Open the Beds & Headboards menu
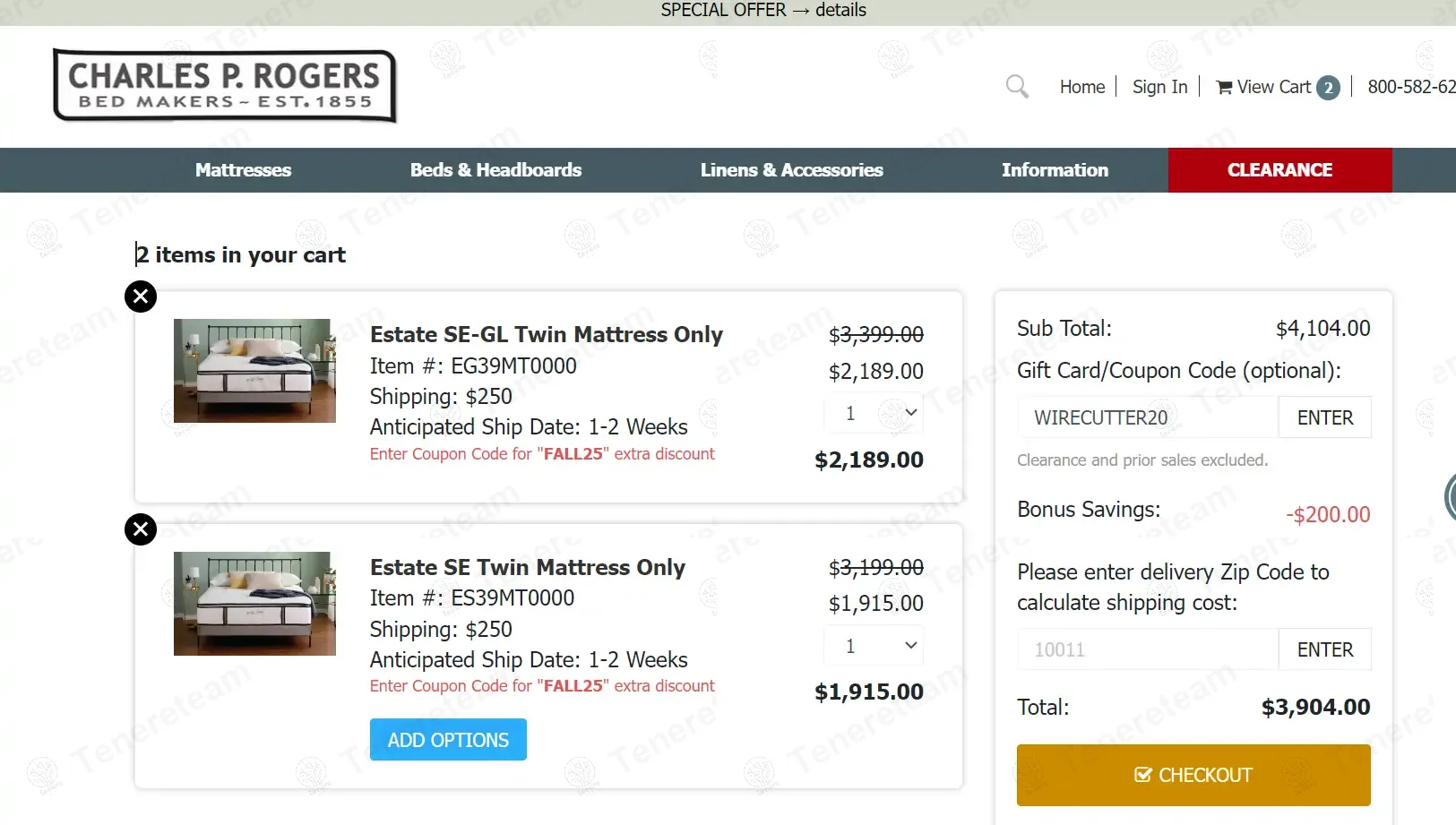1456x825 pixels. click(495, 170)
